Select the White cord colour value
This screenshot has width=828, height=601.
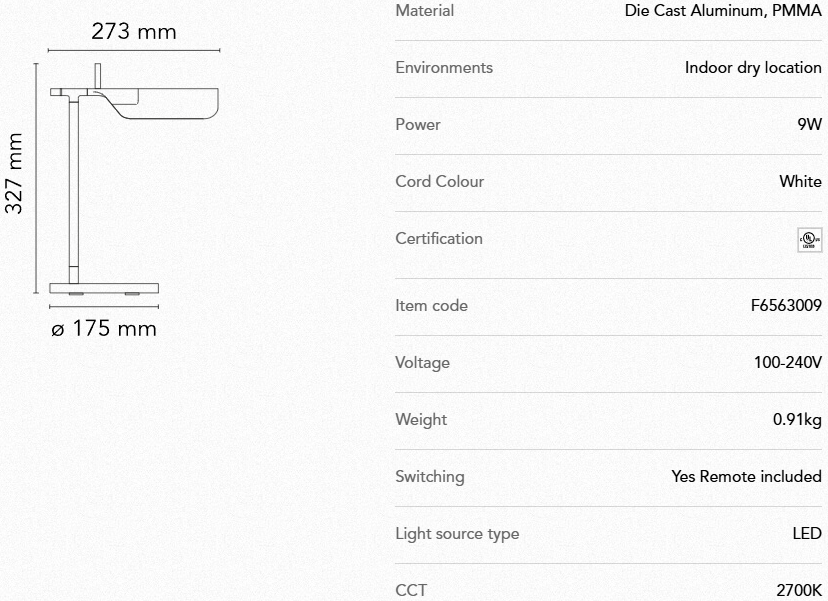pos(800,182)
